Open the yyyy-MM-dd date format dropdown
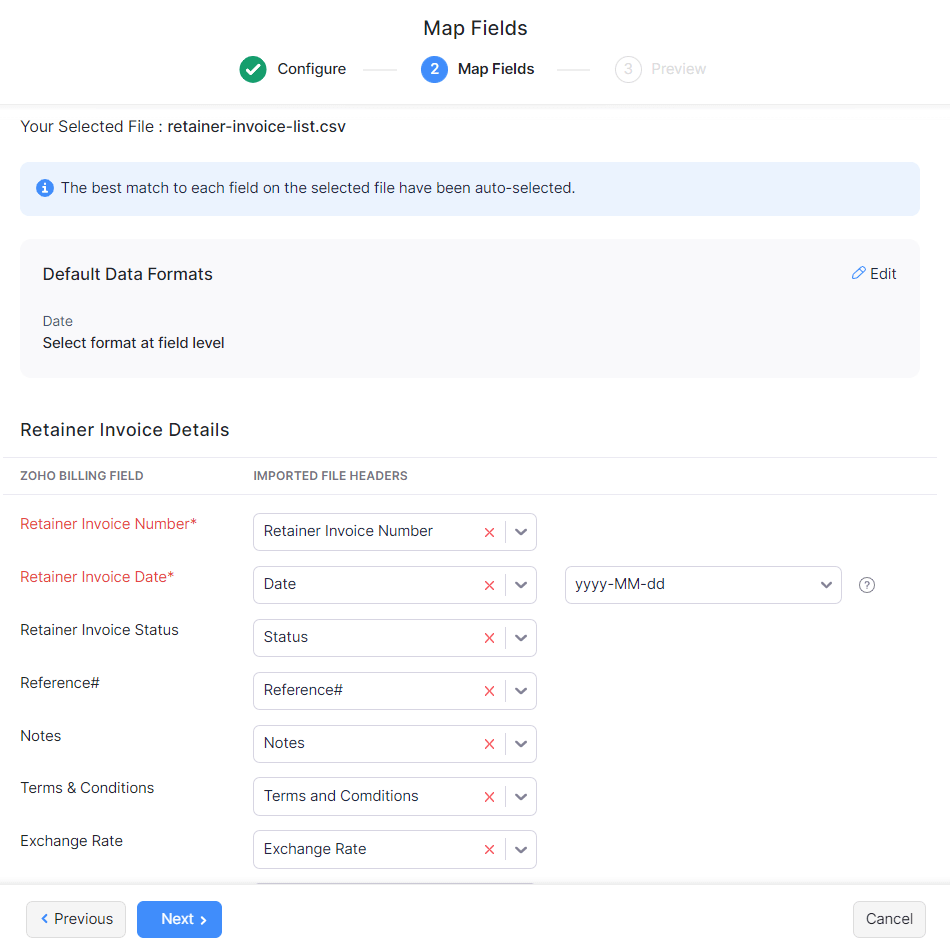 pyautogui.click(x=826, y=584)
